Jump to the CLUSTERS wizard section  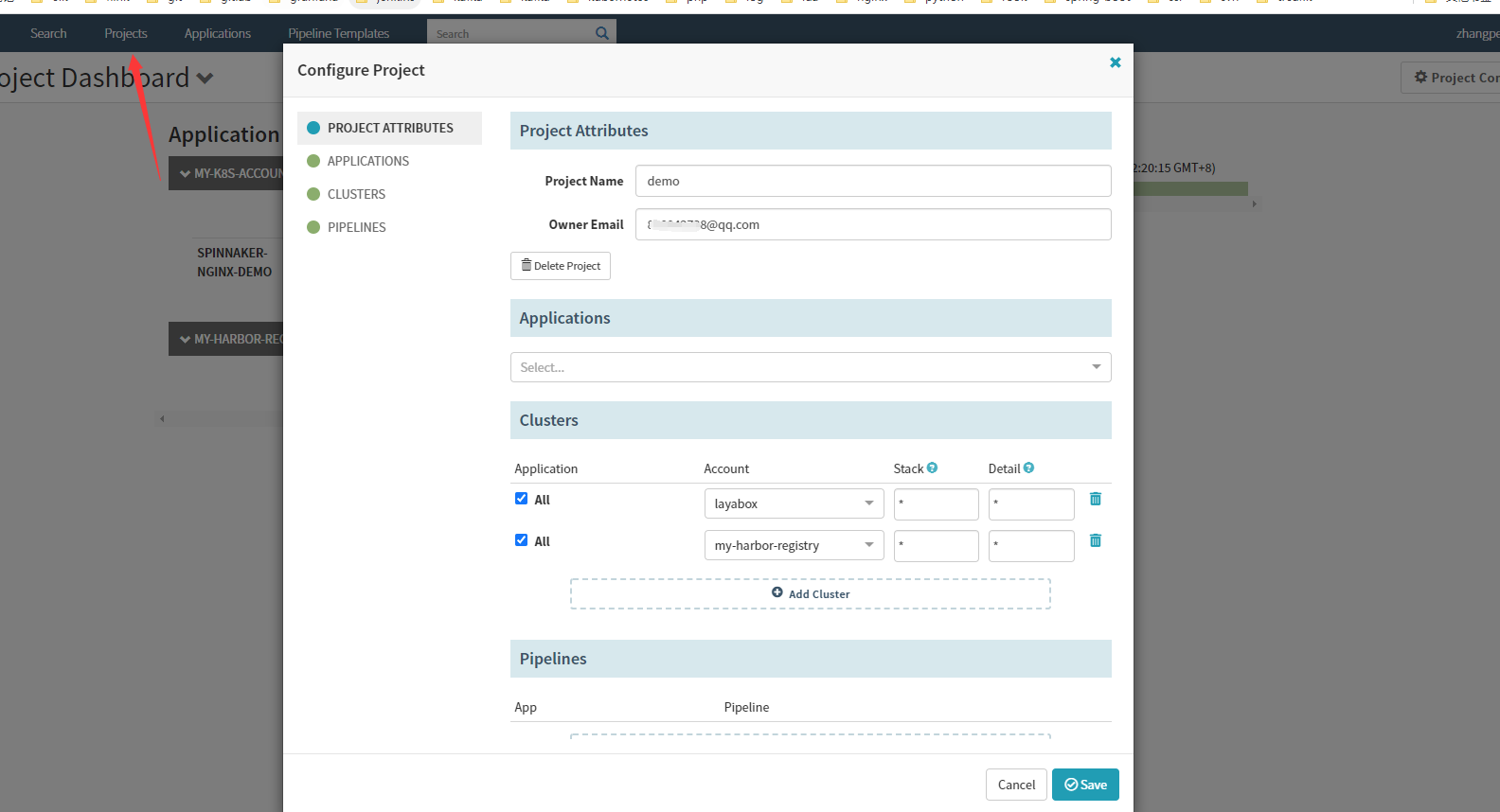click(389, 194)
